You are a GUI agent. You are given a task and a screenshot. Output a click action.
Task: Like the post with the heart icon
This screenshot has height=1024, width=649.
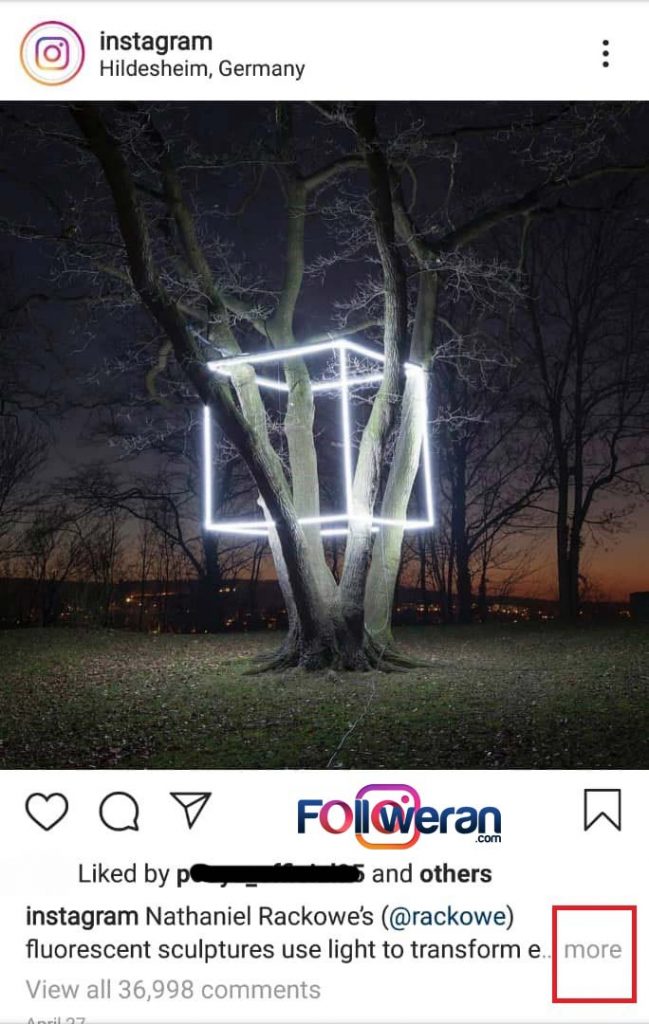click(x=47, y=812)
